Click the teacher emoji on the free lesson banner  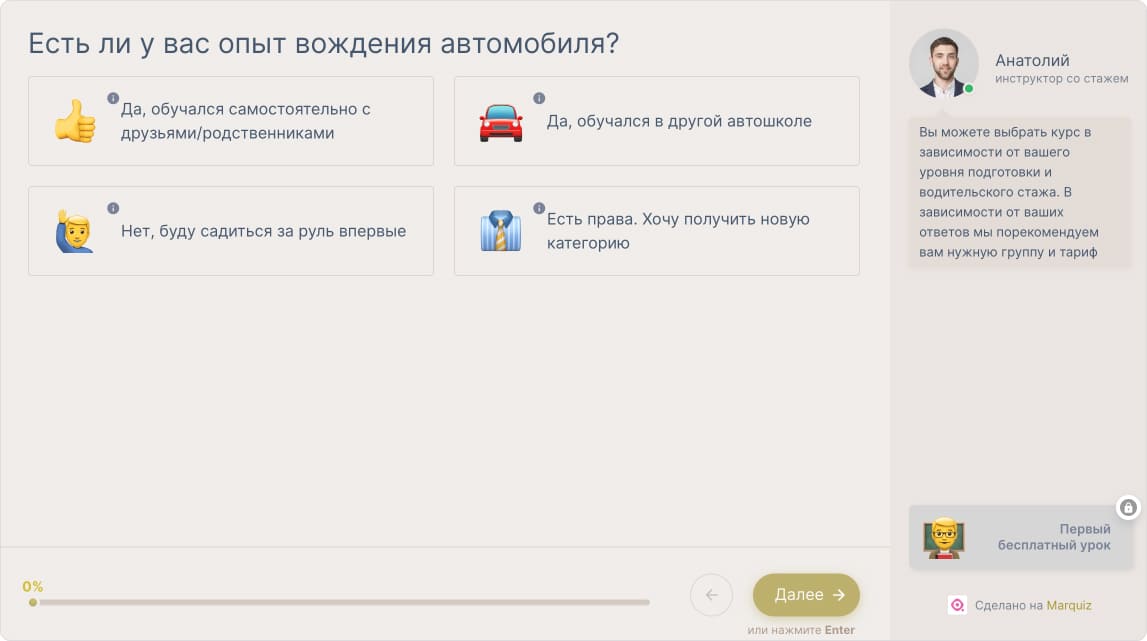942,536
